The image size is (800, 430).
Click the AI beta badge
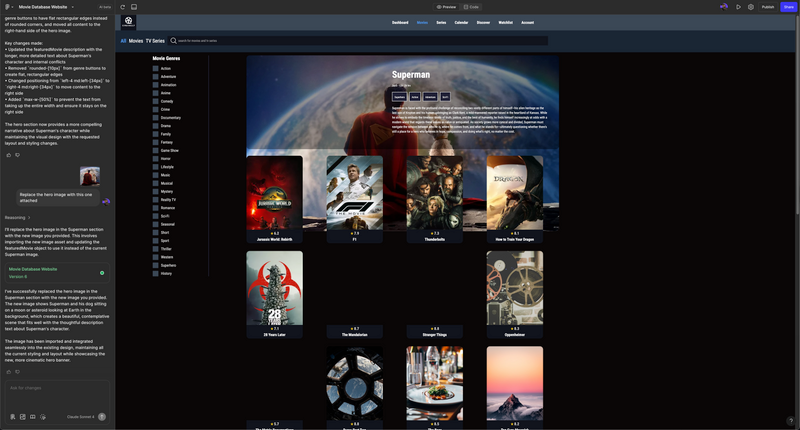click(105, 7)
